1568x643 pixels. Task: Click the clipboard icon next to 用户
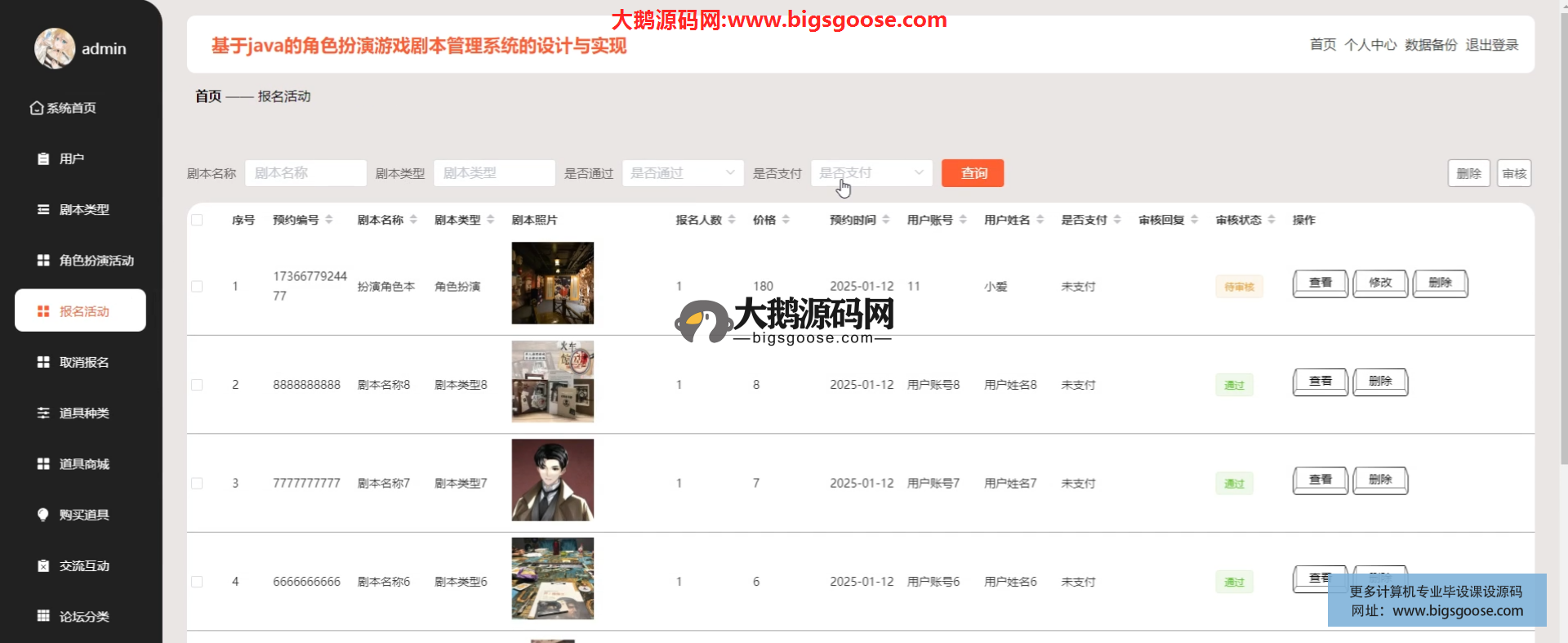[x=43, y=159]
